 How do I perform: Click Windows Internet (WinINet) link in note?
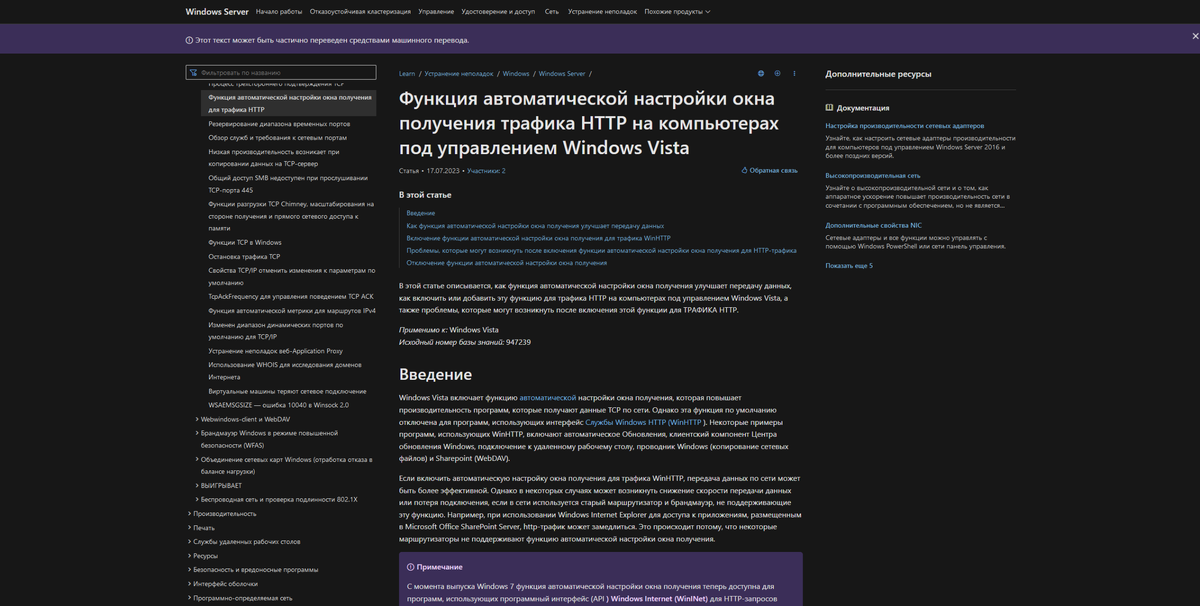click(x=659, y=599)
